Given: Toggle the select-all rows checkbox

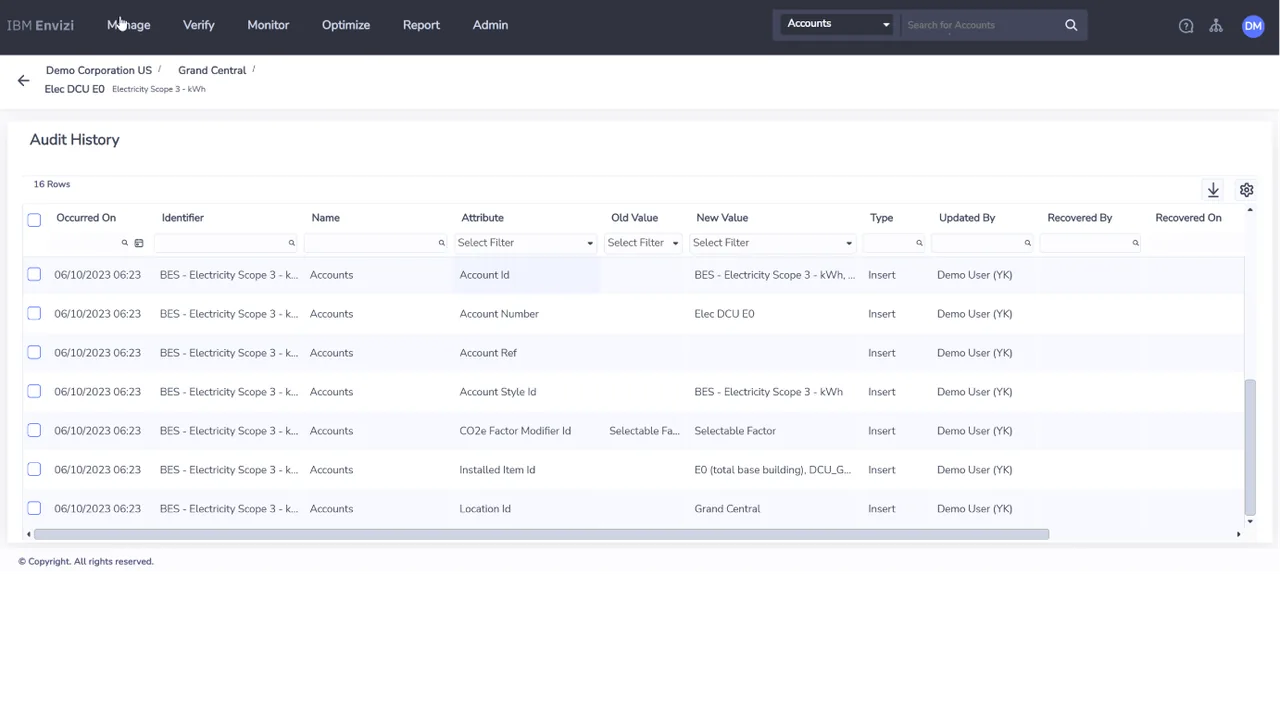Looking at the screenshot, I should tap(34, 219).
